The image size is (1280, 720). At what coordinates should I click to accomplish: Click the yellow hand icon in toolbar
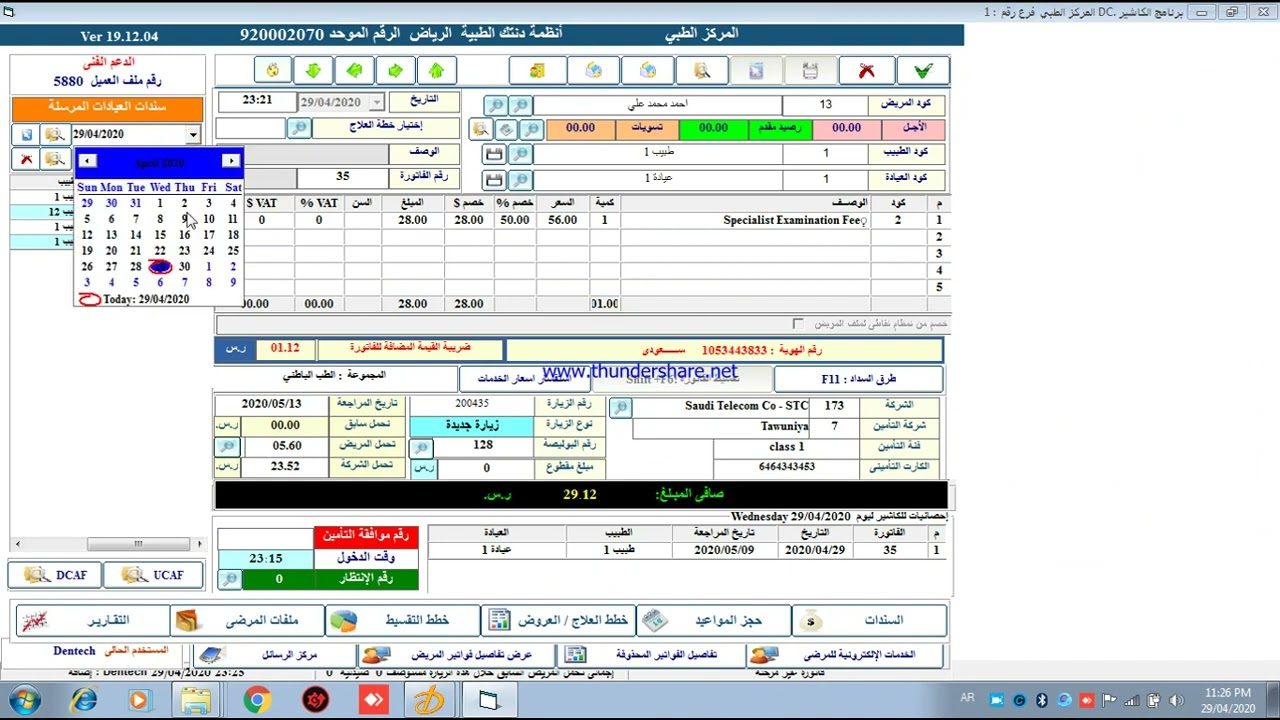pos(272,71)
